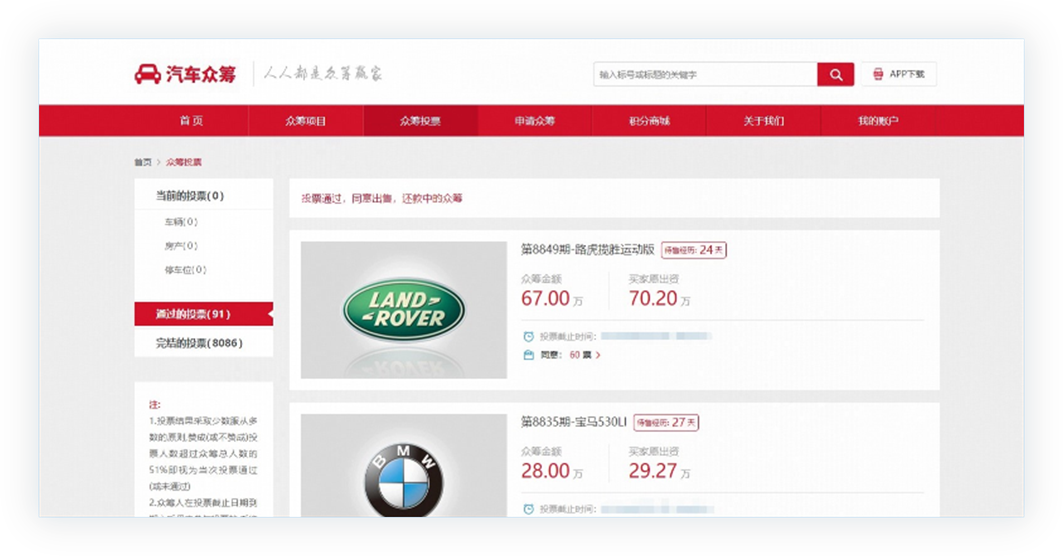This screenshot has width=1063, height=556.
Task: Click the red car logo icon
Action: tap(148, 74)
